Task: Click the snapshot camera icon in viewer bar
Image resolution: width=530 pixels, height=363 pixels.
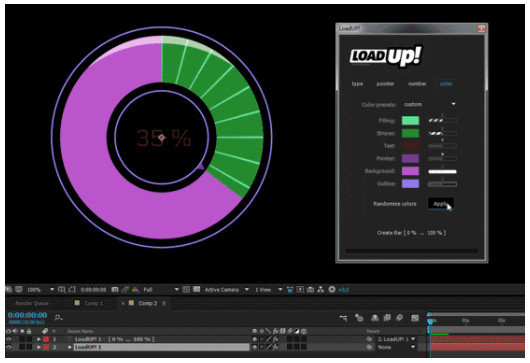Action: click(115, 289)
